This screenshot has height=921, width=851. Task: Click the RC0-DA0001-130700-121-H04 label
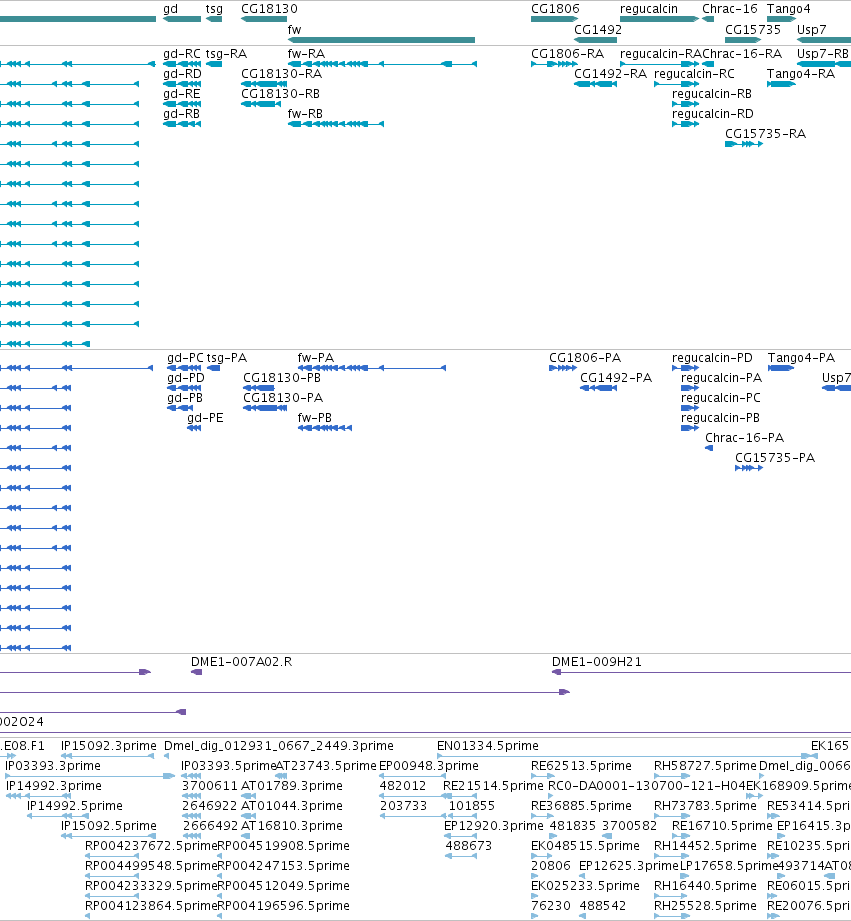coord(646,786)
